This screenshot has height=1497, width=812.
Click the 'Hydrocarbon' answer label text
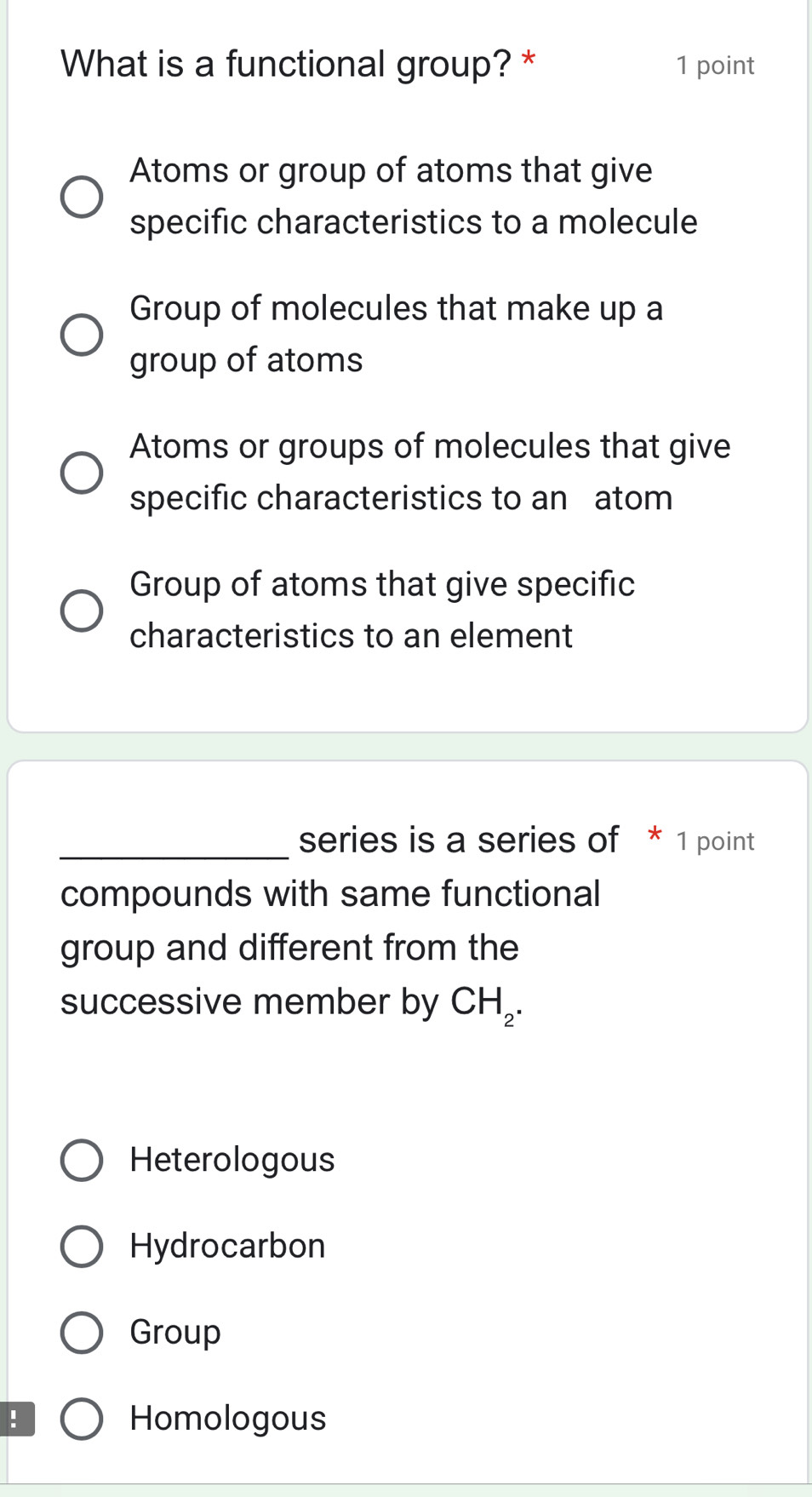(x=227, y=1247)
